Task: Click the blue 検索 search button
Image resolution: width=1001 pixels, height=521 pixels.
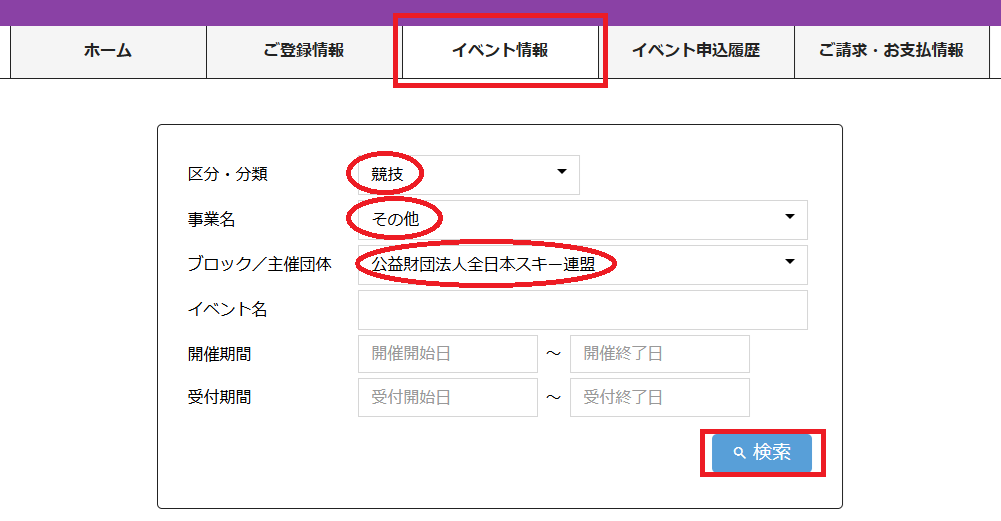Action: 762,453
